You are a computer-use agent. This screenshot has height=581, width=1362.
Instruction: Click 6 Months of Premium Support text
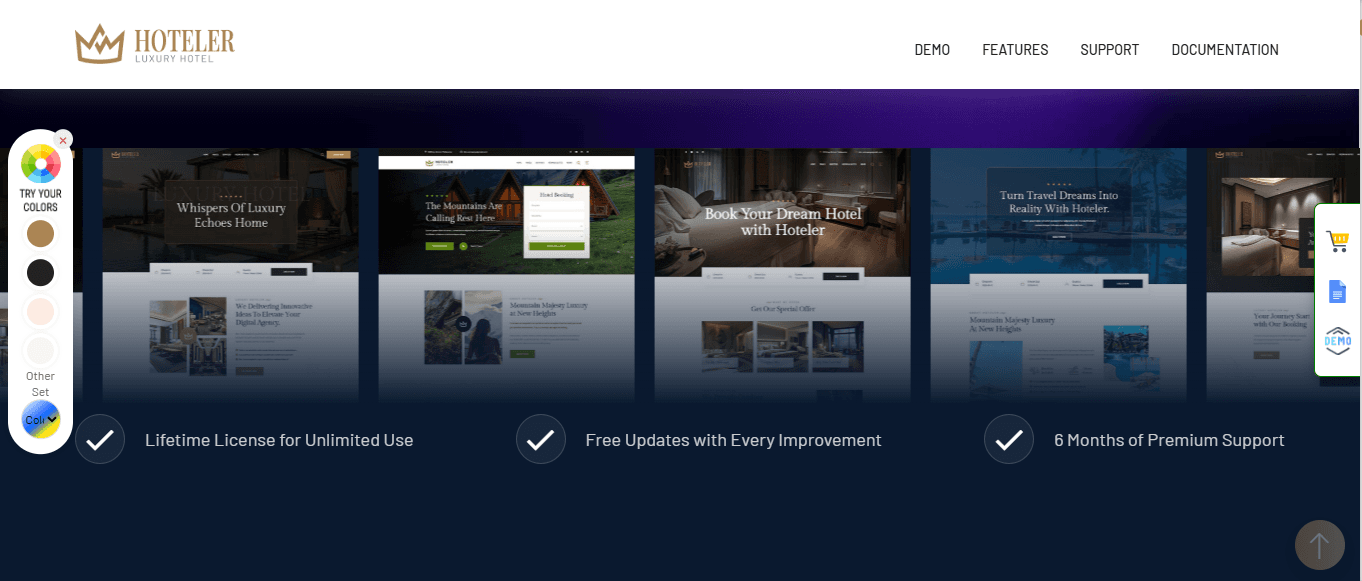pyautogui.click(x=1169, y=440)
